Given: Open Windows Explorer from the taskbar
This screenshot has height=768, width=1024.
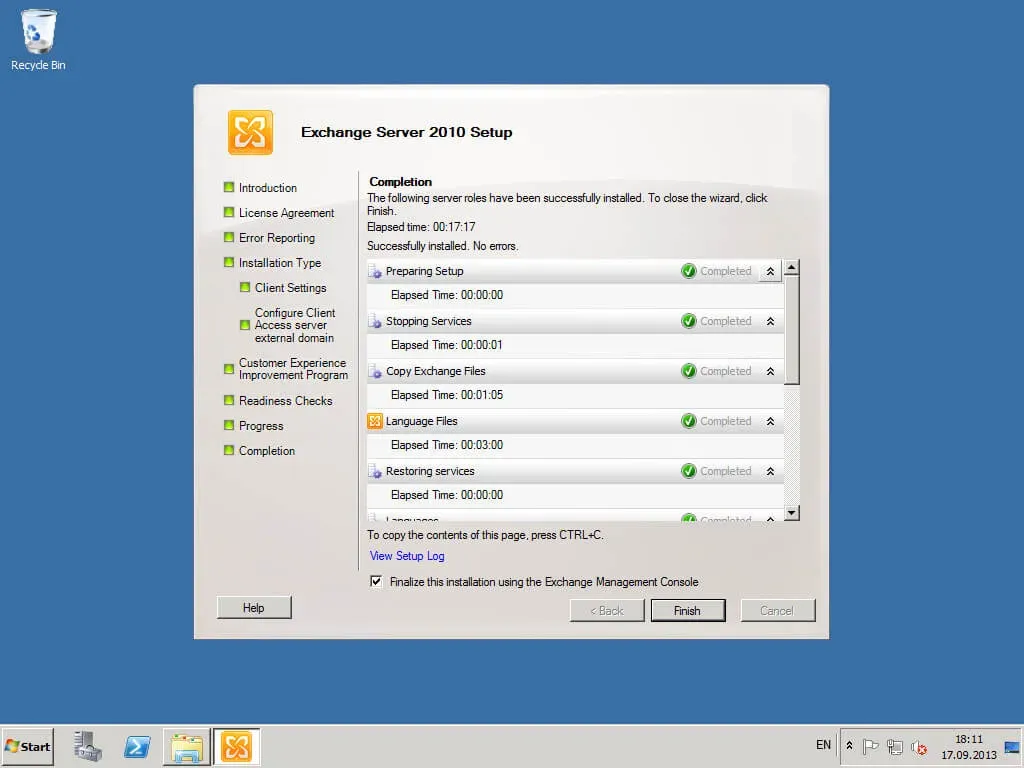Looking at the screenshot, I should click(187, 746).
